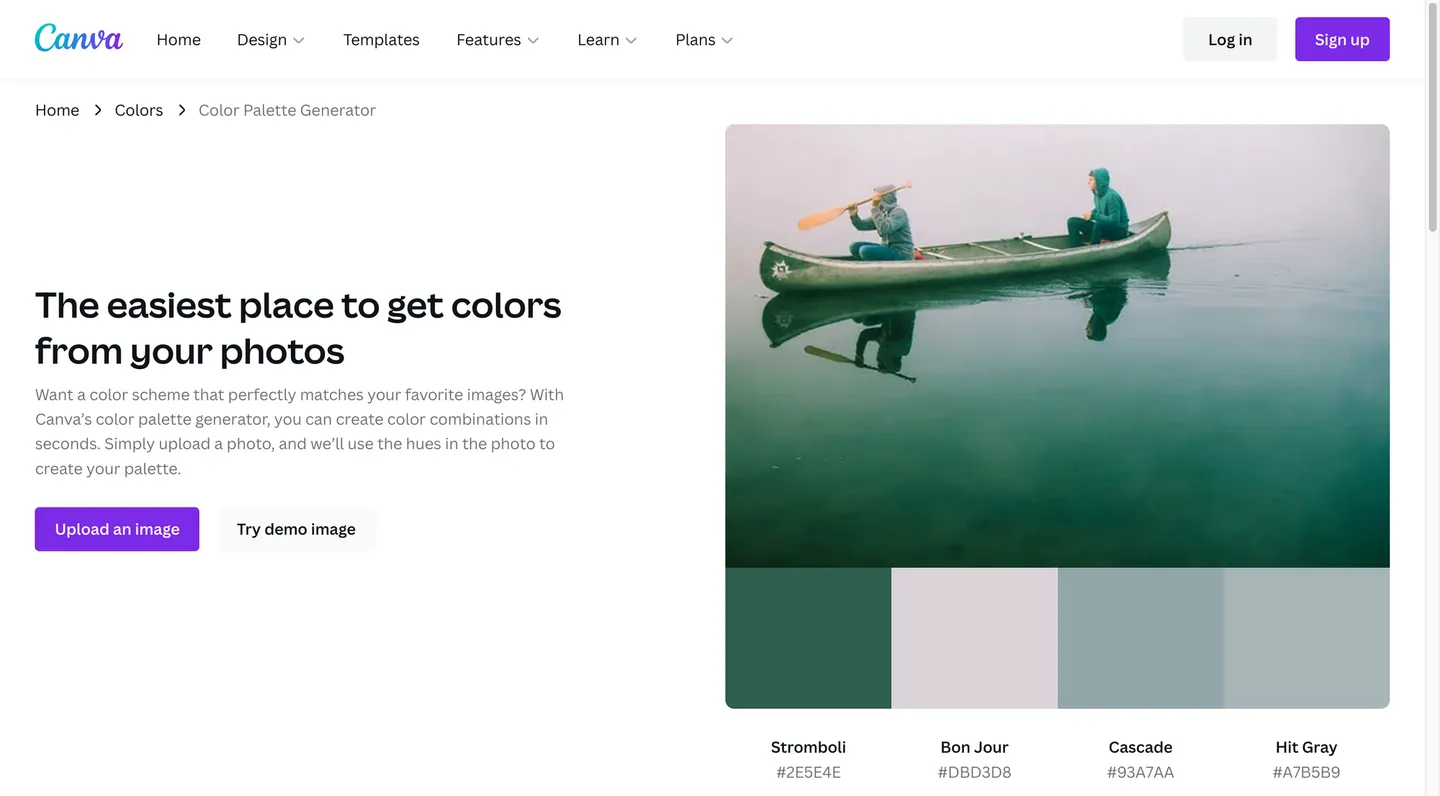Choose the Cascade gray-teal swatch
Image resolution: width=1440 pixels, height=796 pixels.
(x=1140, y=638)
